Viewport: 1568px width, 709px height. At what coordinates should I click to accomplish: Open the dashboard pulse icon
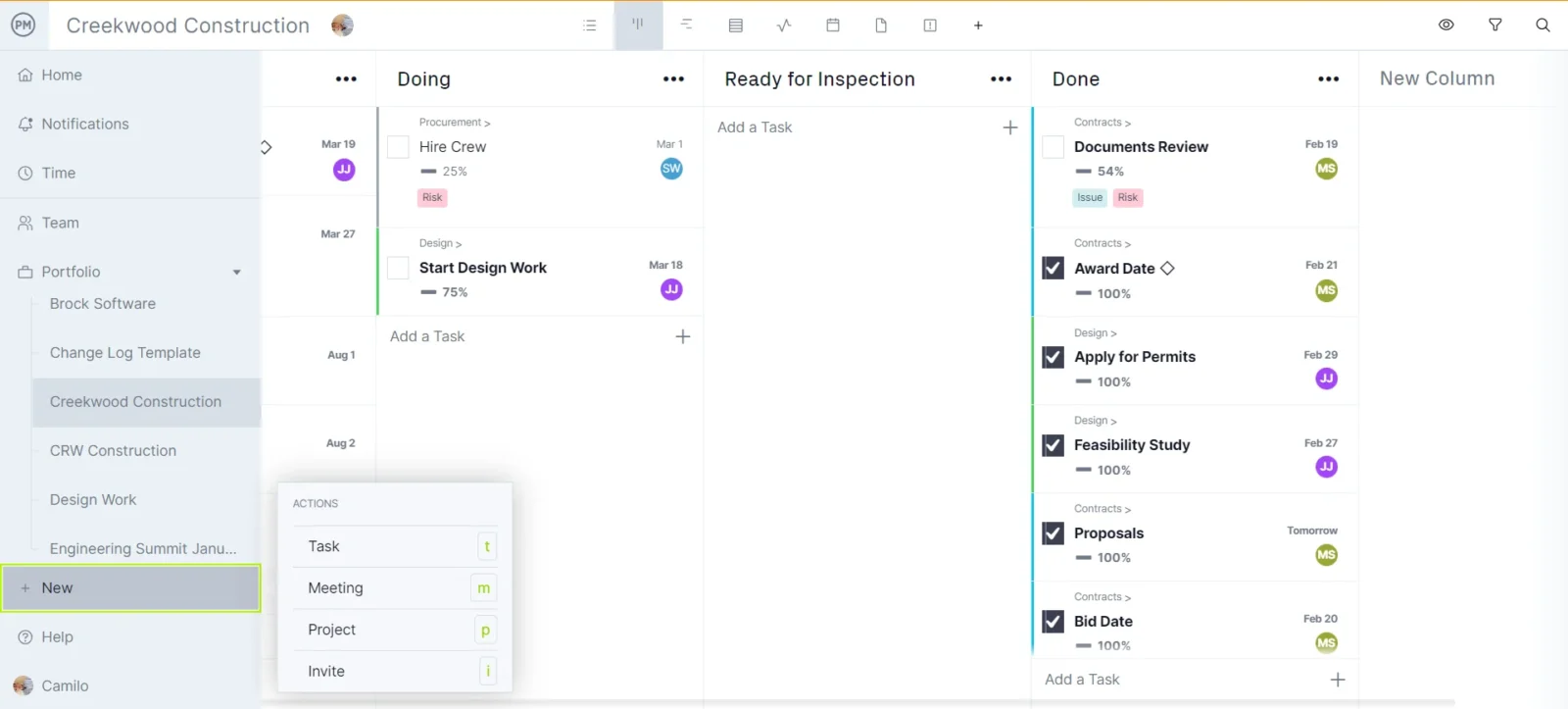784,25
